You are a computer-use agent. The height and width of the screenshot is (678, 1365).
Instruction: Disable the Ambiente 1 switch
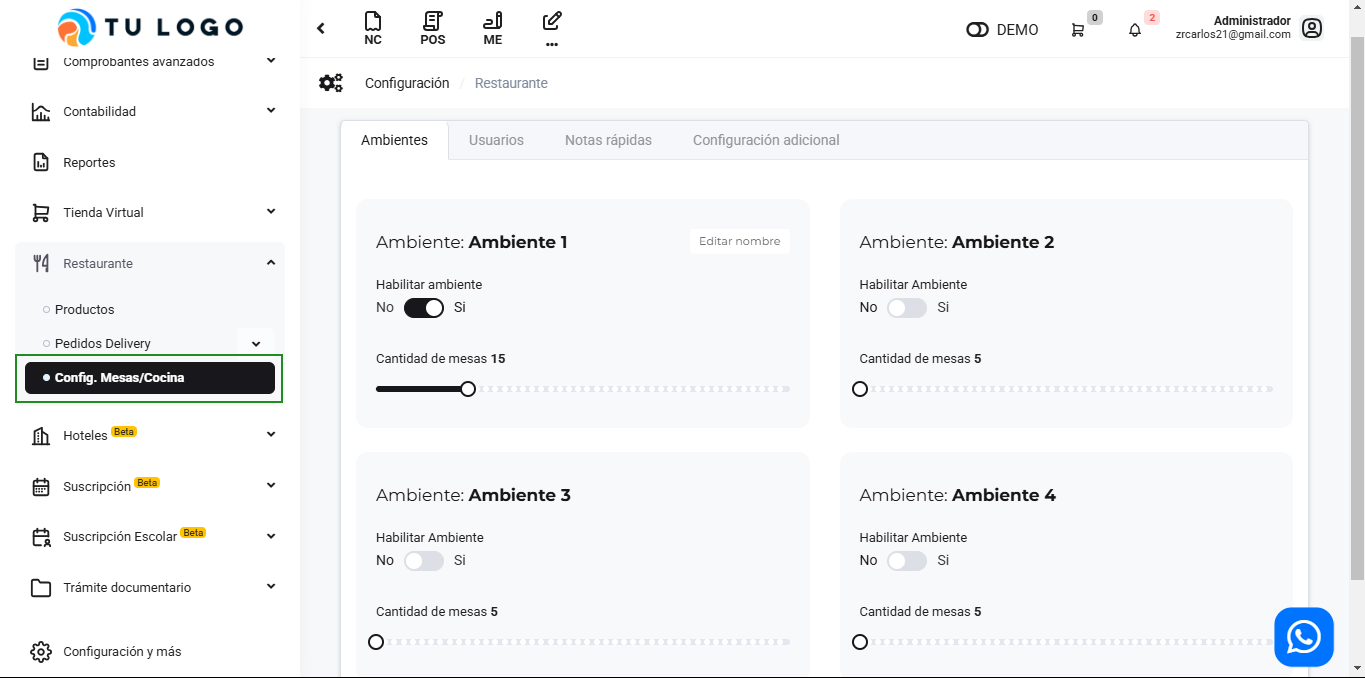tap(424, 308)
